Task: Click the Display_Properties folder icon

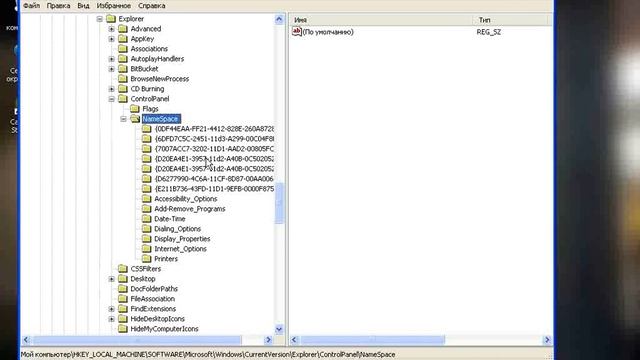Action: coord(147,239)
